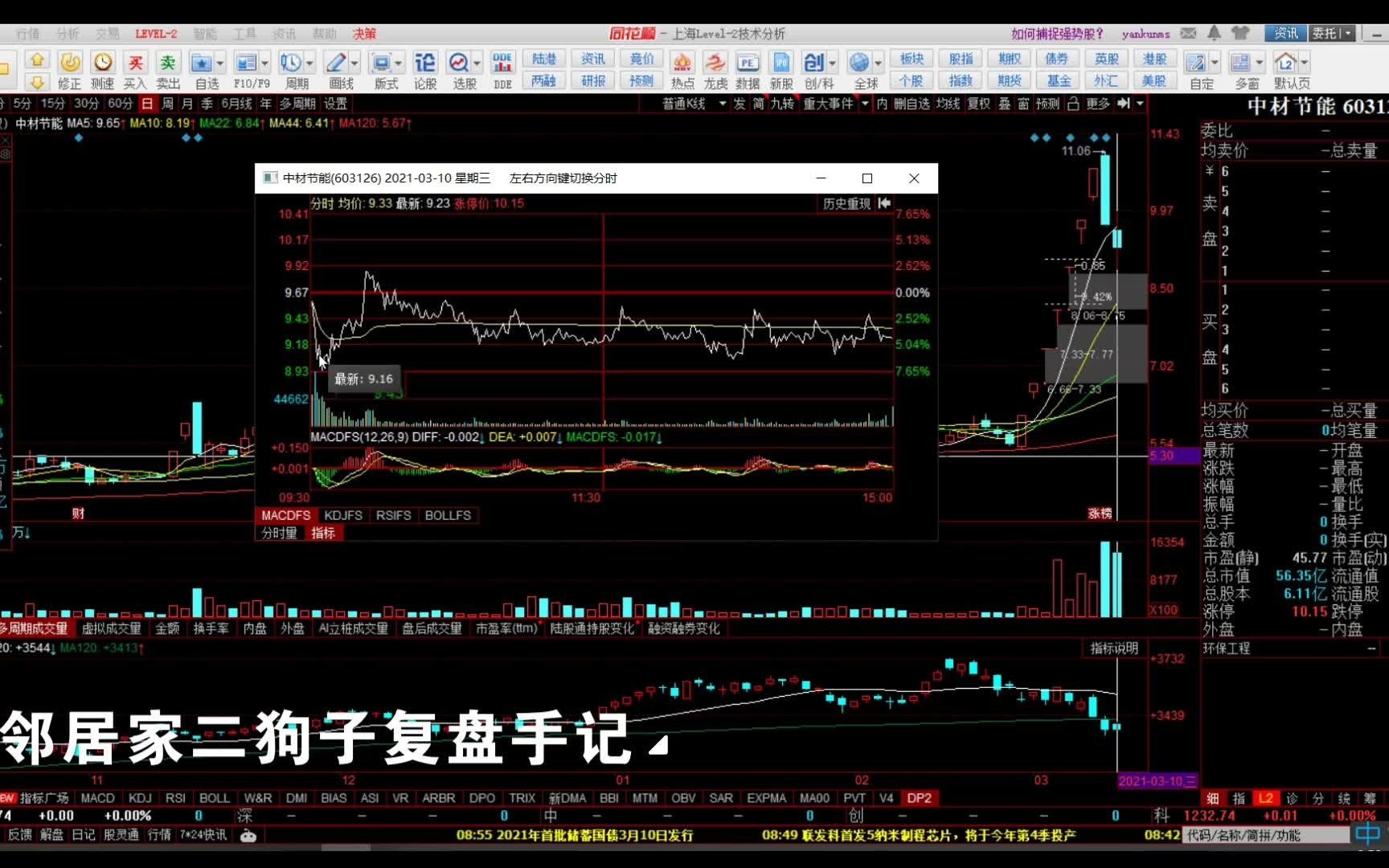
Task: Expand the 委托 dropdown arrow
Action: tap(1348, 33)
